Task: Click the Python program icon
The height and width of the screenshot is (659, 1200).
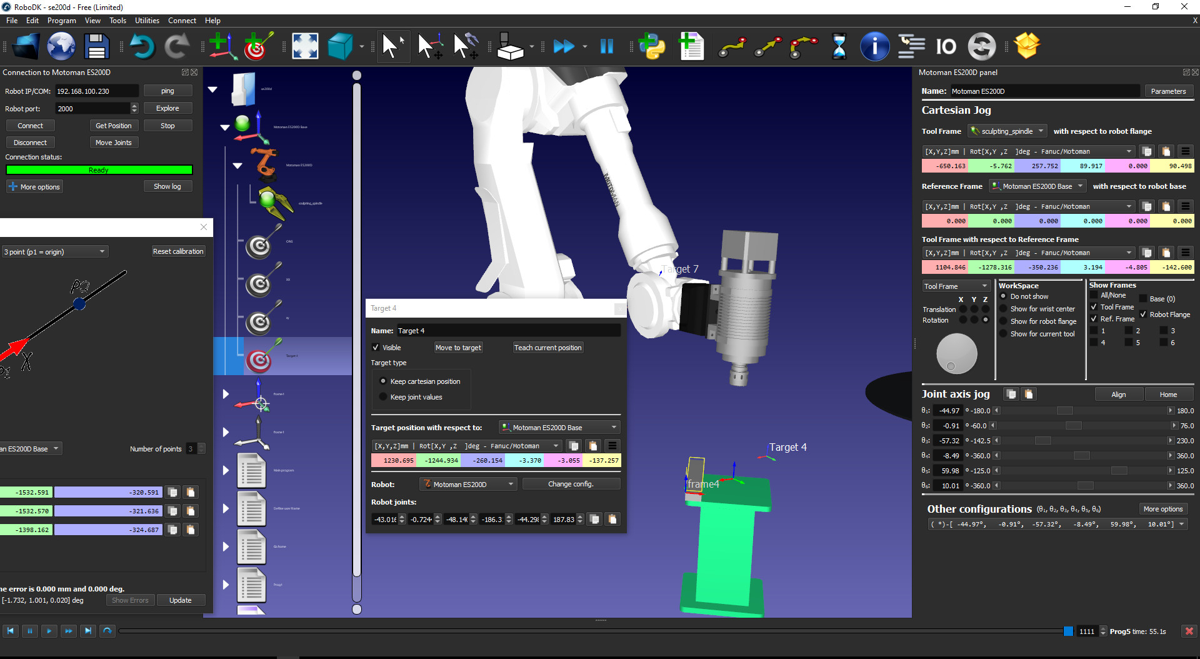Action: [652, 46]
